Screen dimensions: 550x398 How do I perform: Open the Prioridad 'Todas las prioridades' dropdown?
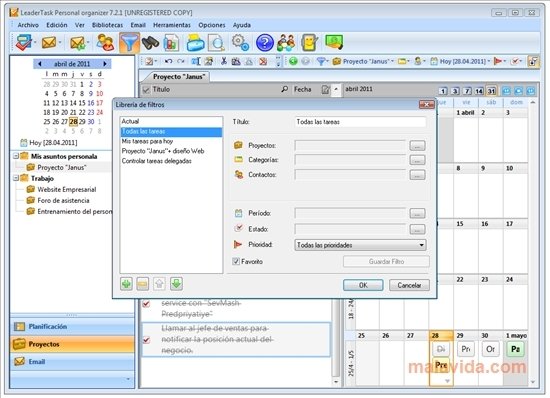[360, 245]
